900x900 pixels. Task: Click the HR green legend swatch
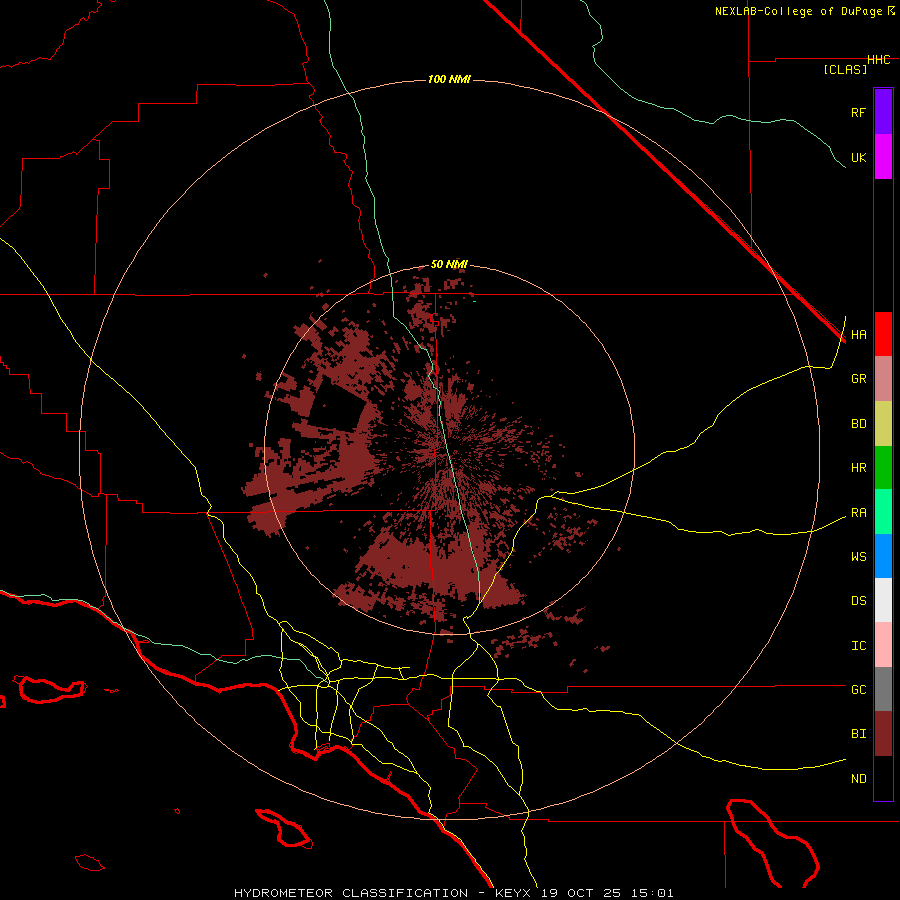pos(883,468)
